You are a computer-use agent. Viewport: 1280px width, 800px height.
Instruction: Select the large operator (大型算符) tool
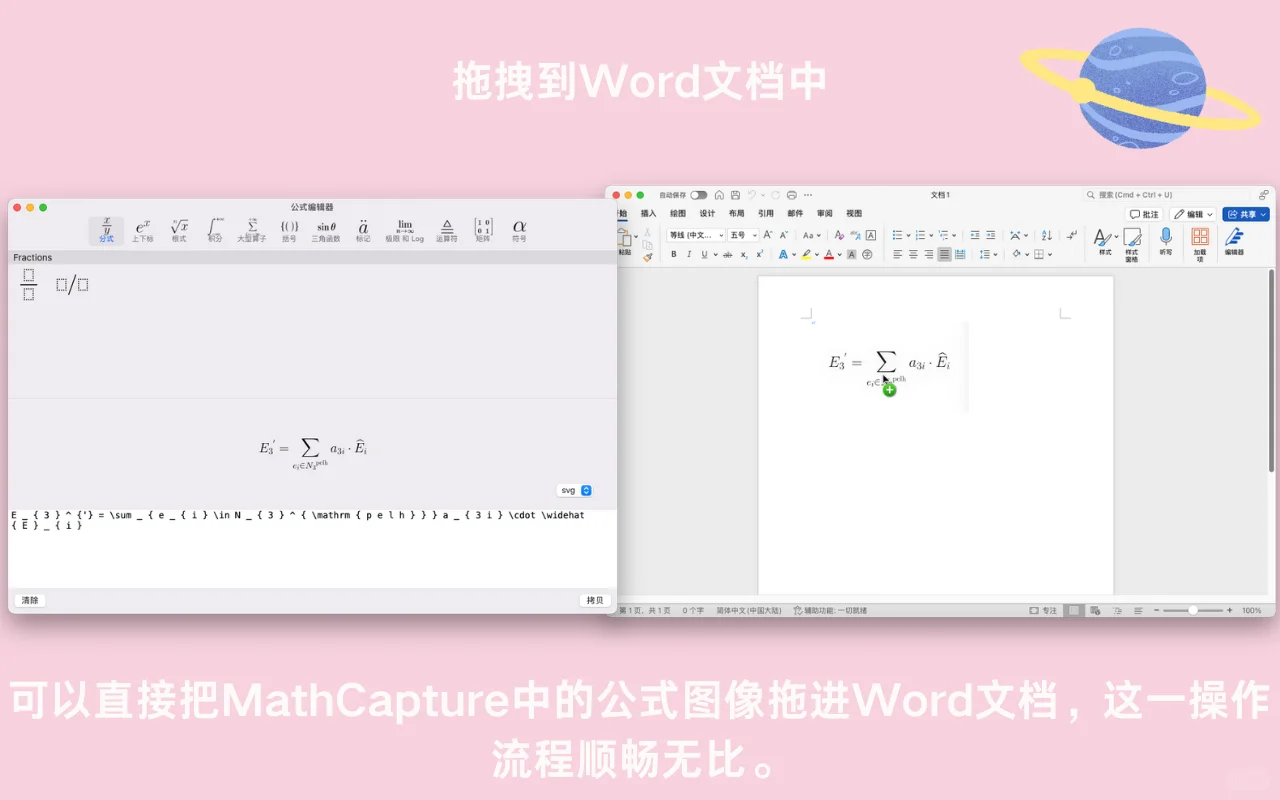251,230
